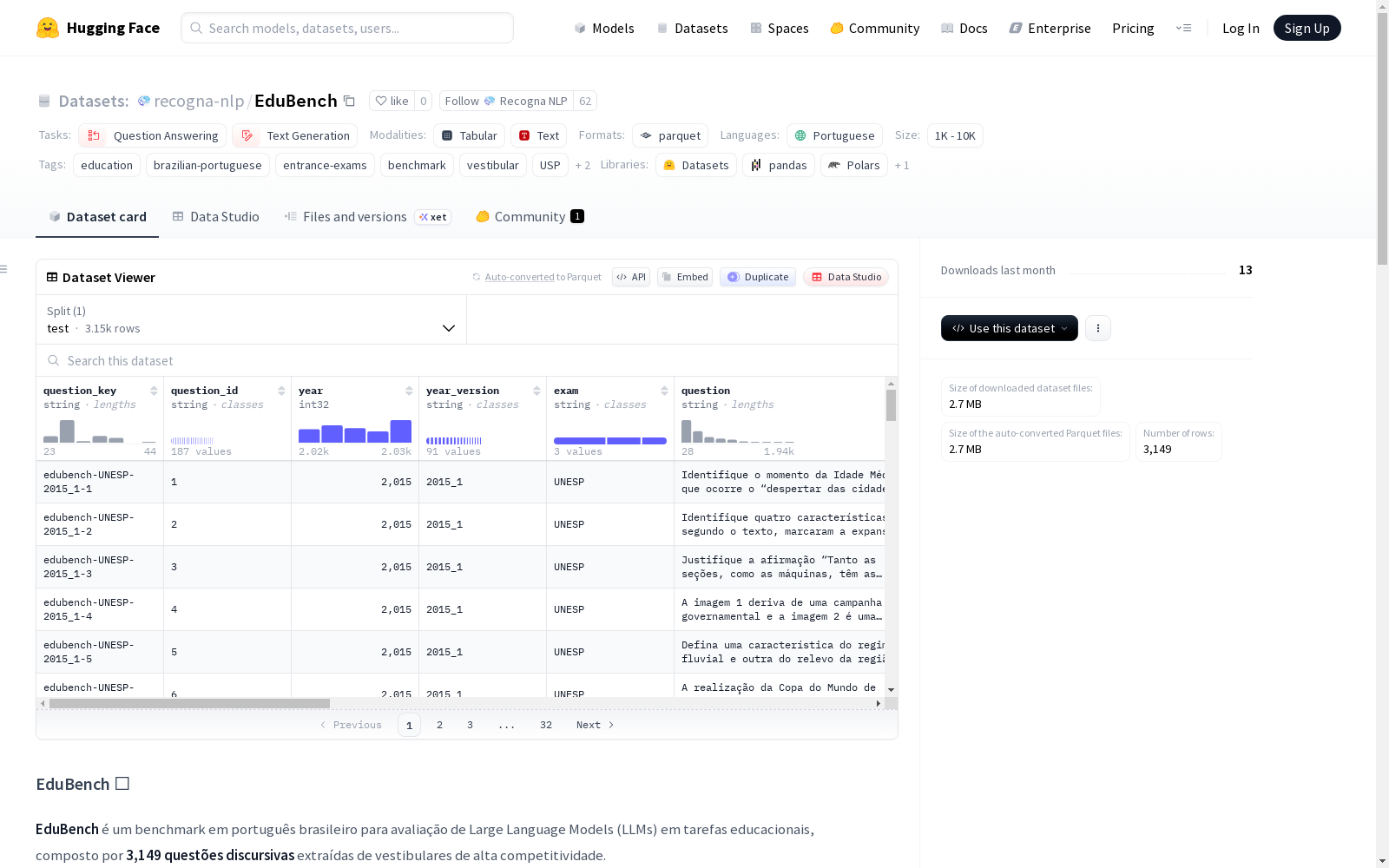Expand the Split test dropdown
The width and height of the screenshot is (1389, 868).
pos(252,319)
